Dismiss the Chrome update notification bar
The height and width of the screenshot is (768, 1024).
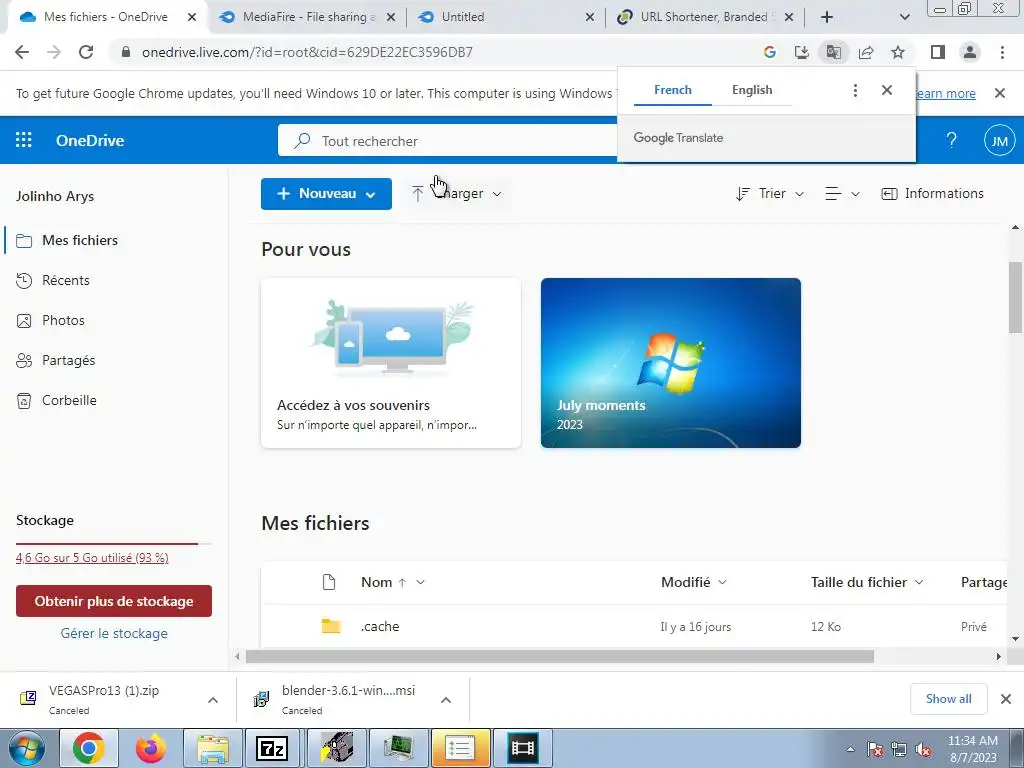1000,93
